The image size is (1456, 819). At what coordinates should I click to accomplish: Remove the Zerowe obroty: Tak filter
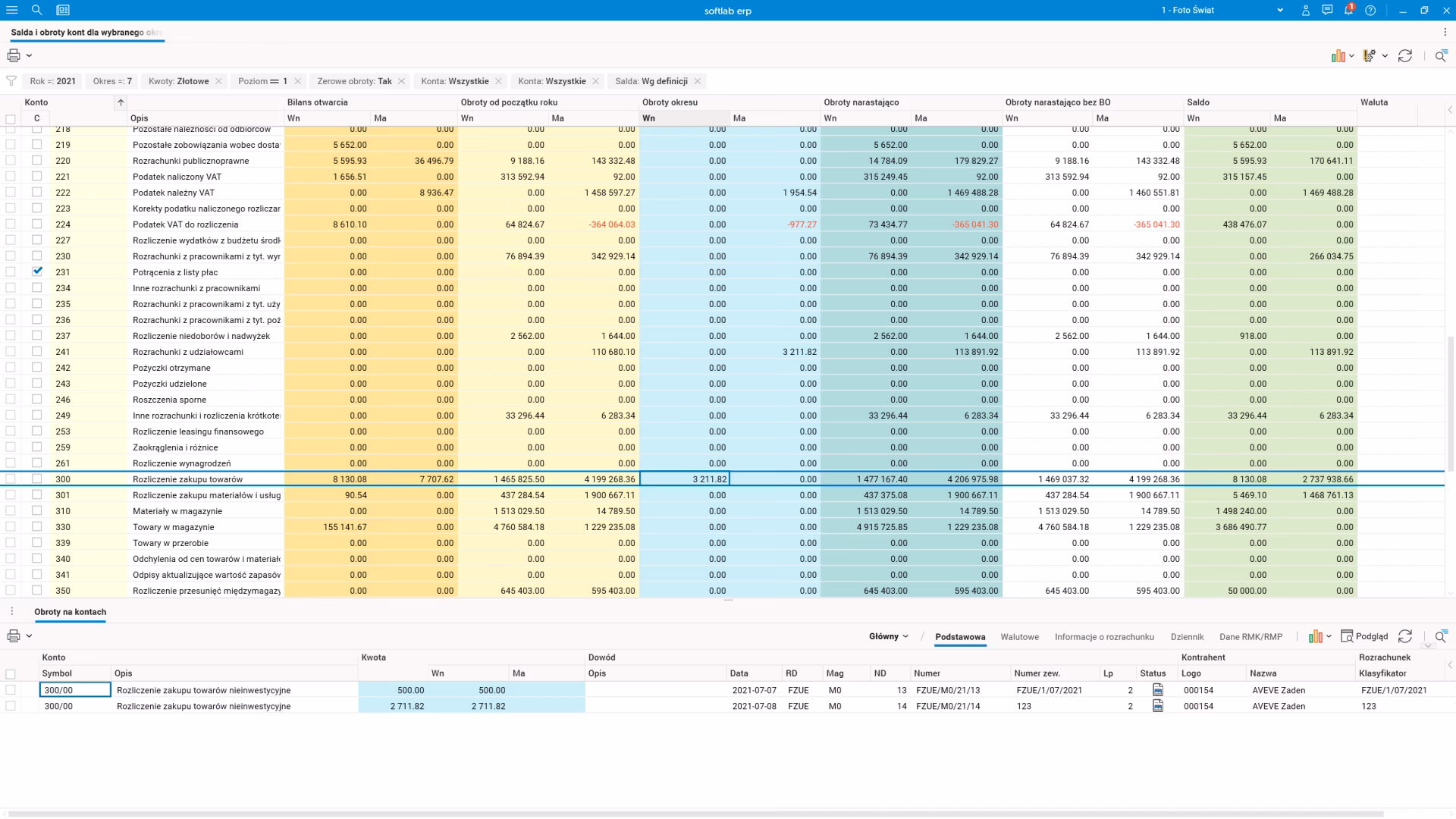pos(402,81)
